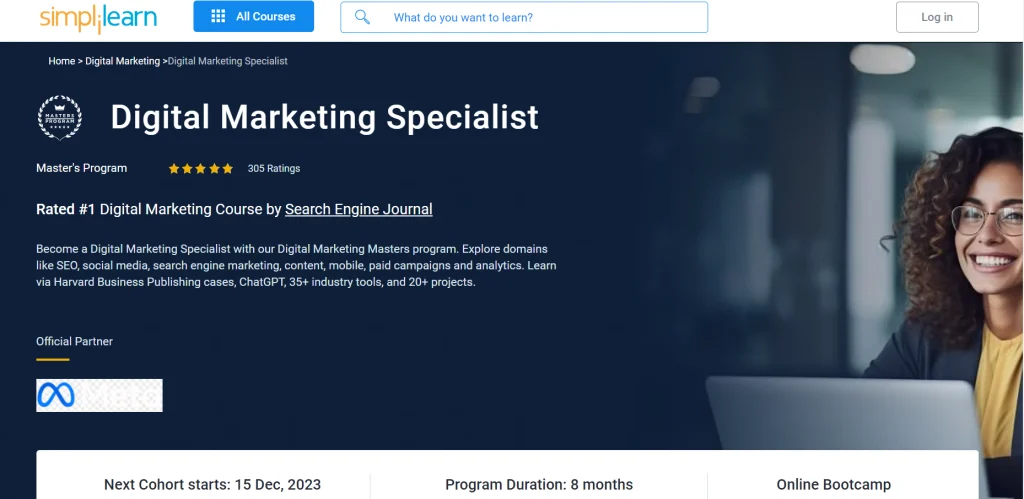Open Digital Marketing breadcrumb link

pos(122,61)
